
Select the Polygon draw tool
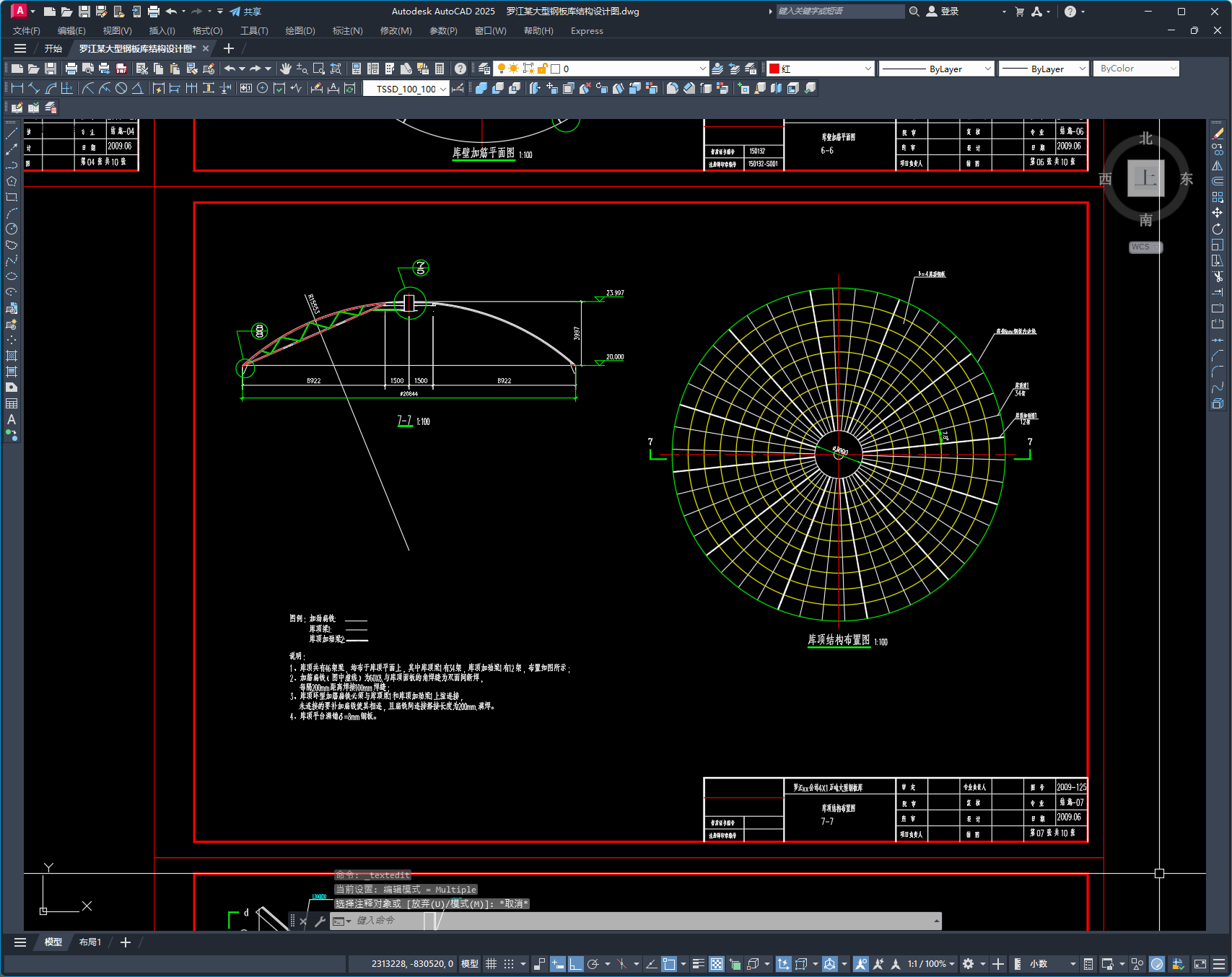tap(12, 181)
